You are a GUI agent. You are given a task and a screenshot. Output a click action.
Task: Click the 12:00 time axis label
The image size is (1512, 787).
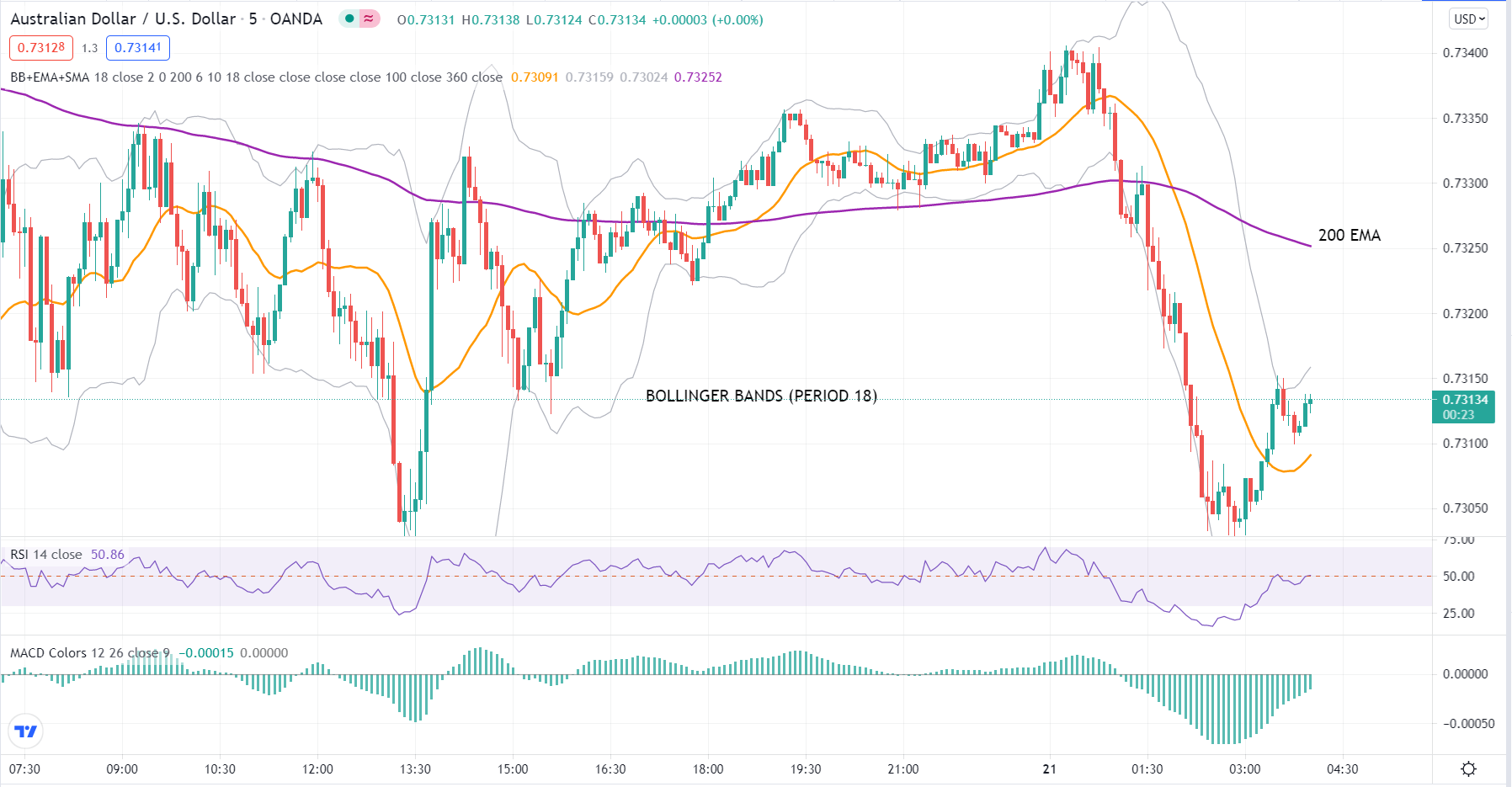pyautogui.click(x=317, y=769)
